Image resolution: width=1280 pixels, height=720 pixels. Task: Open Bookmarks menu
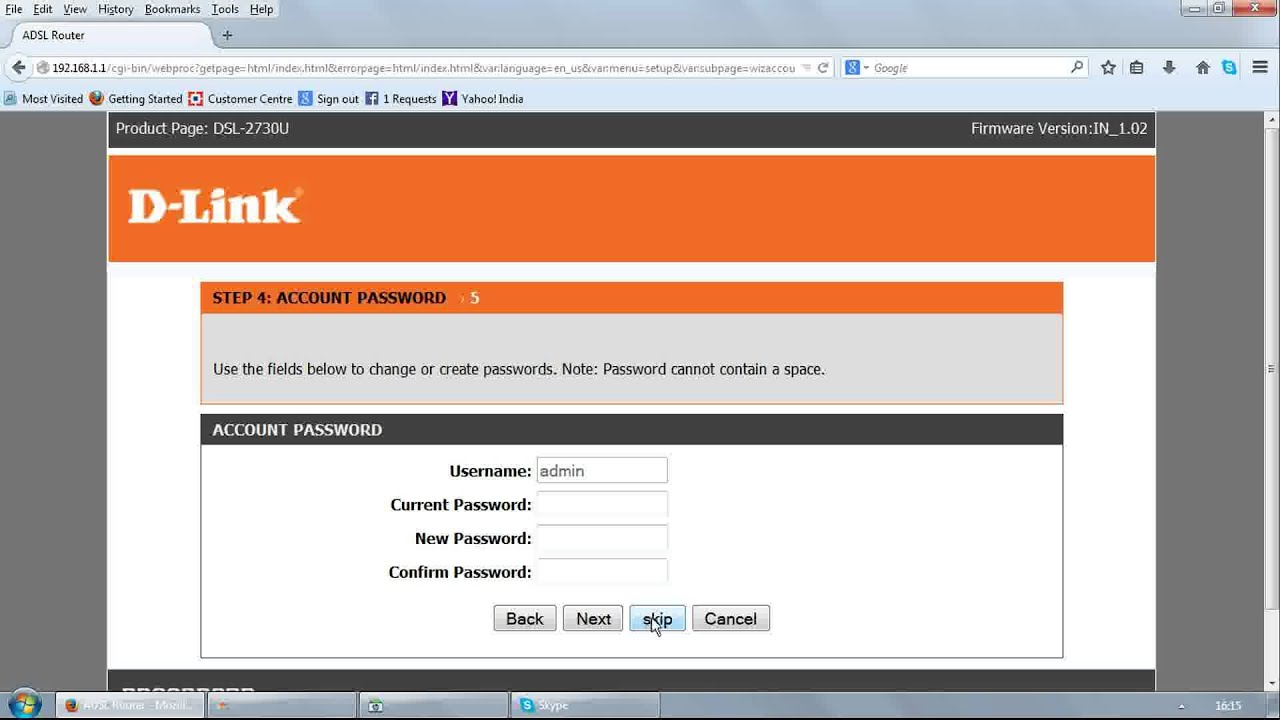(172, 9)
